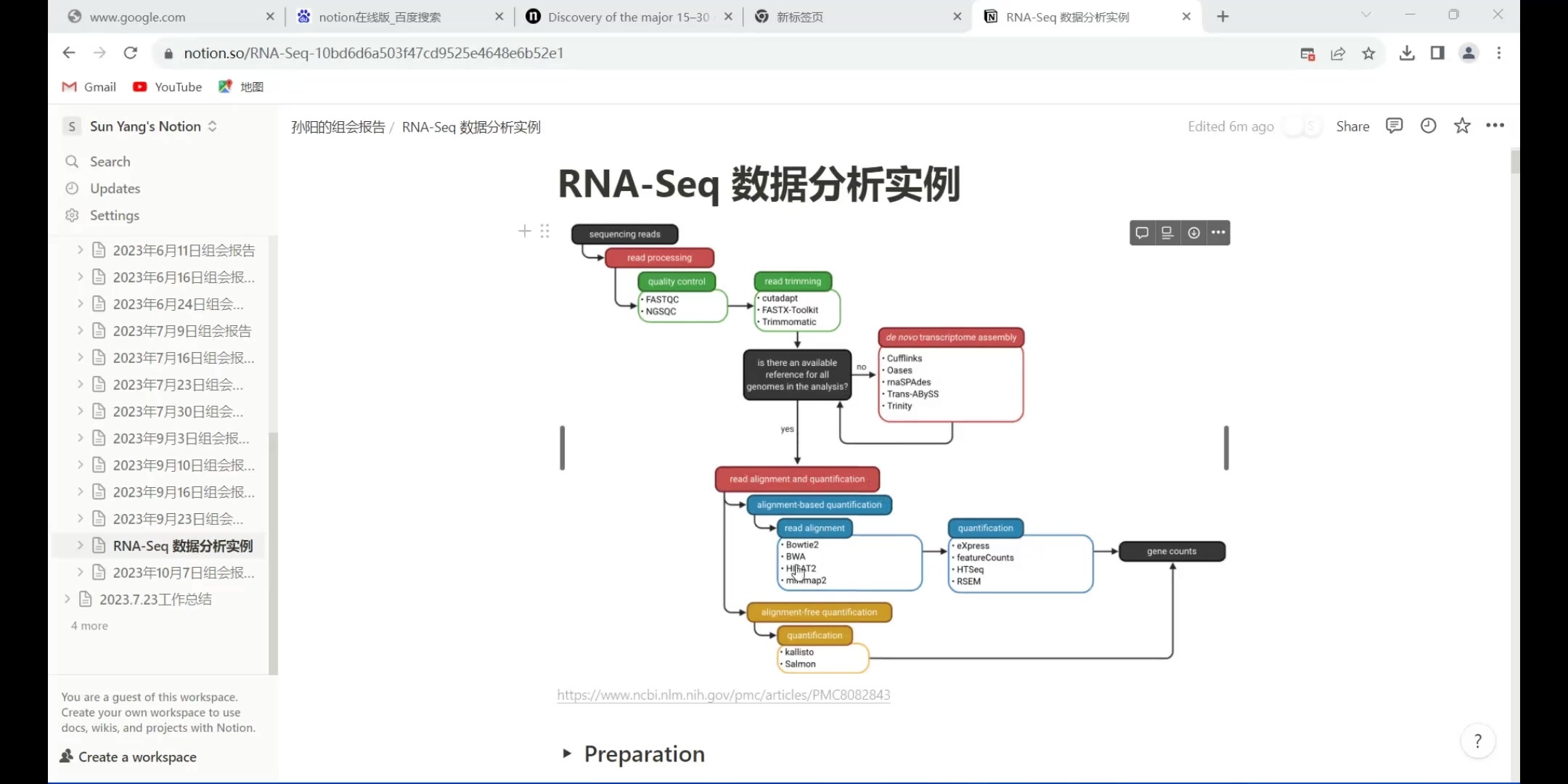Screen dimensions: 1568x784
Task: Favorite this page using the star icon
Action: [1461, 126]
